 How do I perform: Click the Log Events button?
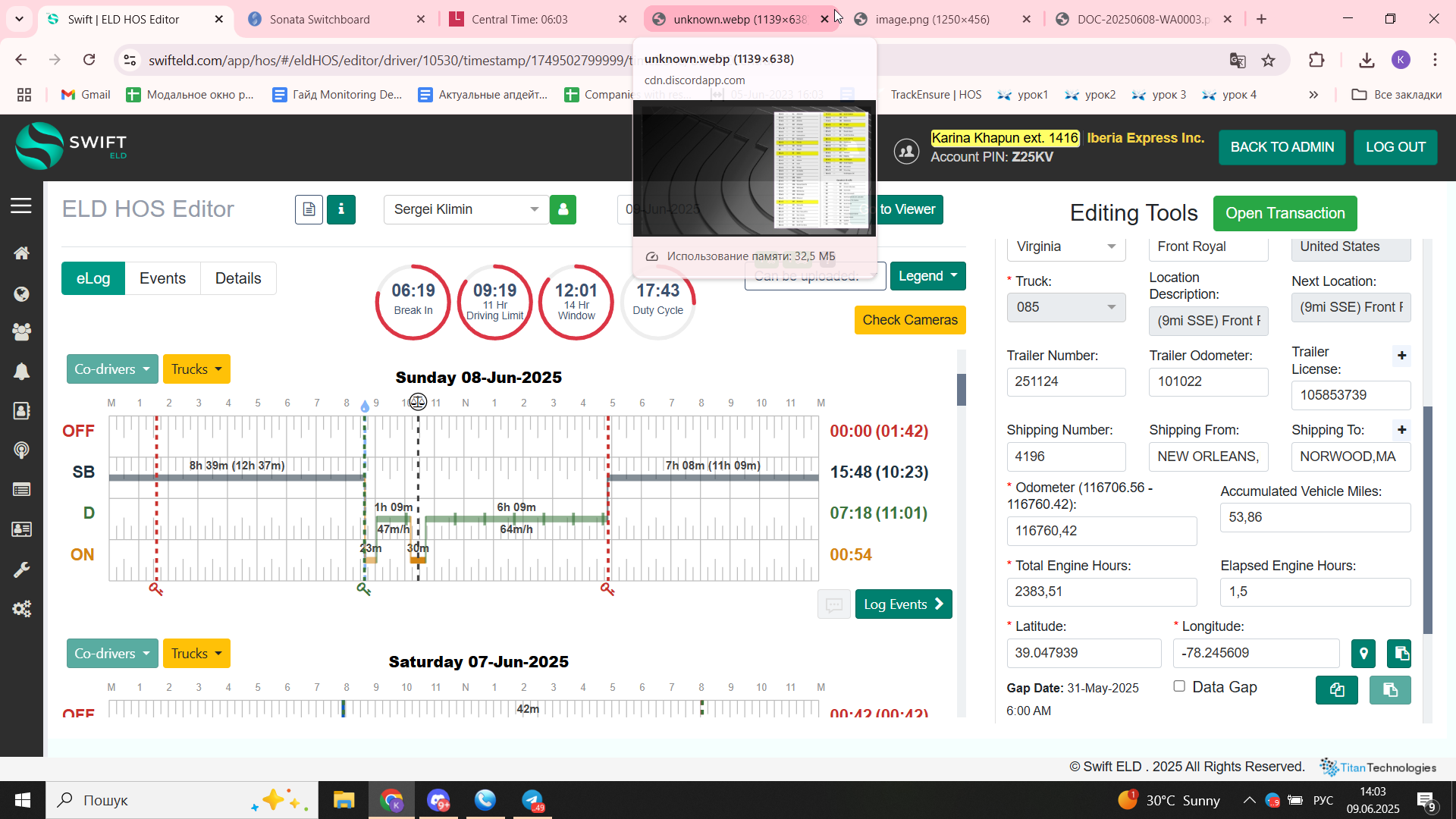[903, 604]
